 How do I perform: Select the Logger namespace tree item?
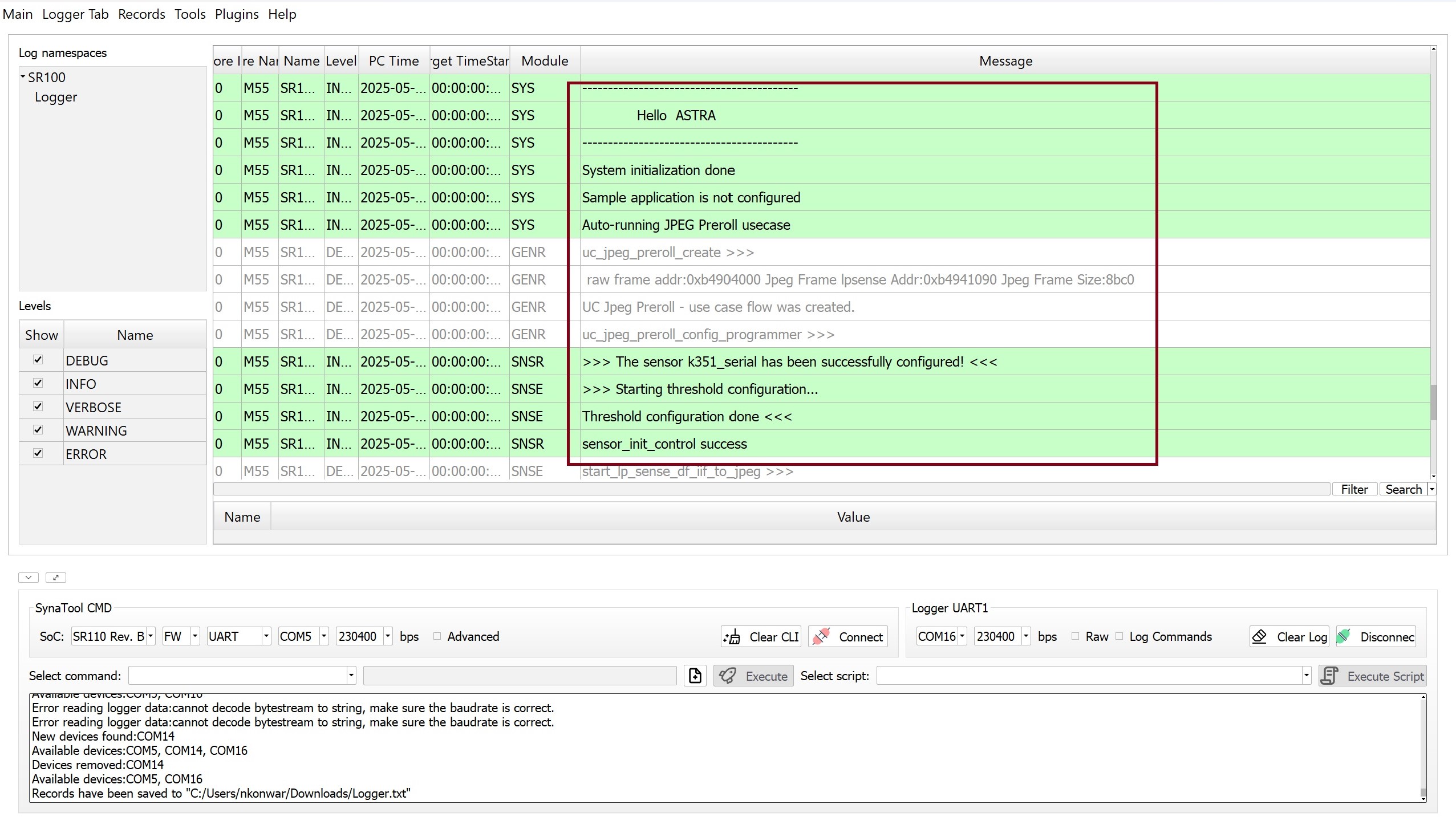[55, 97]
